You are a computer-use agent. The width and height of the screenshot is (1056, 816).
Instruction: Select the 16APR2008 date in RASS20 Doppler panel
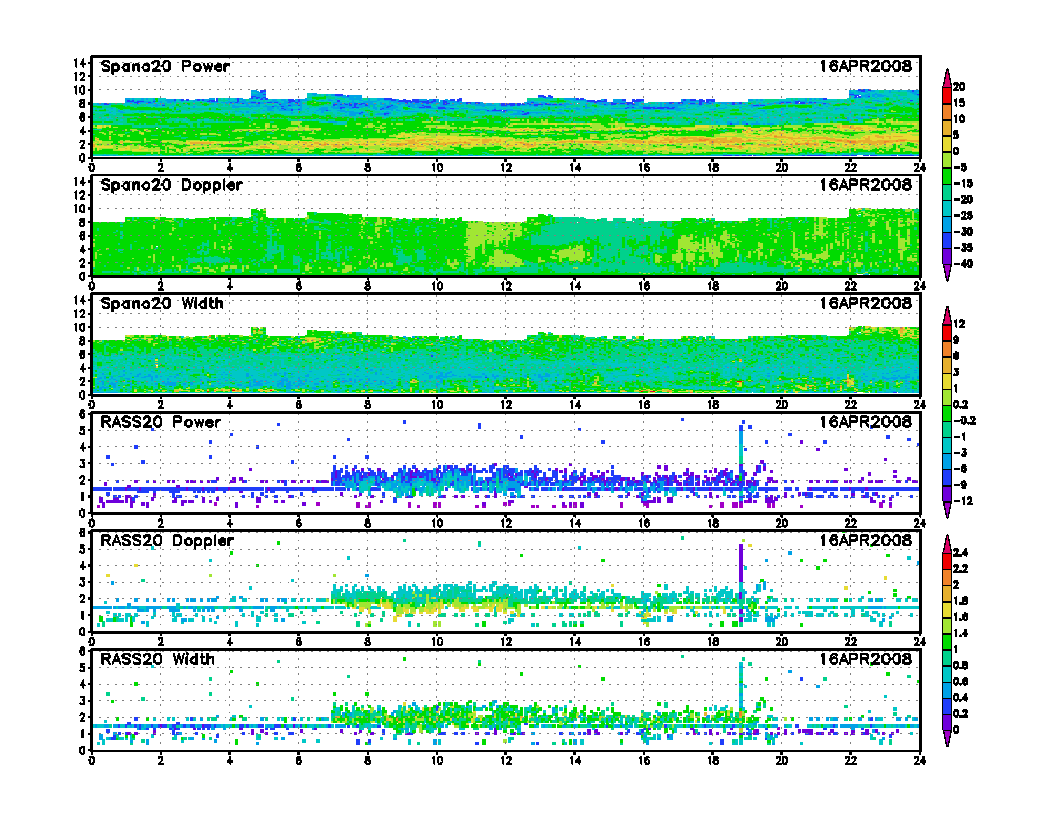coord(865,541)
